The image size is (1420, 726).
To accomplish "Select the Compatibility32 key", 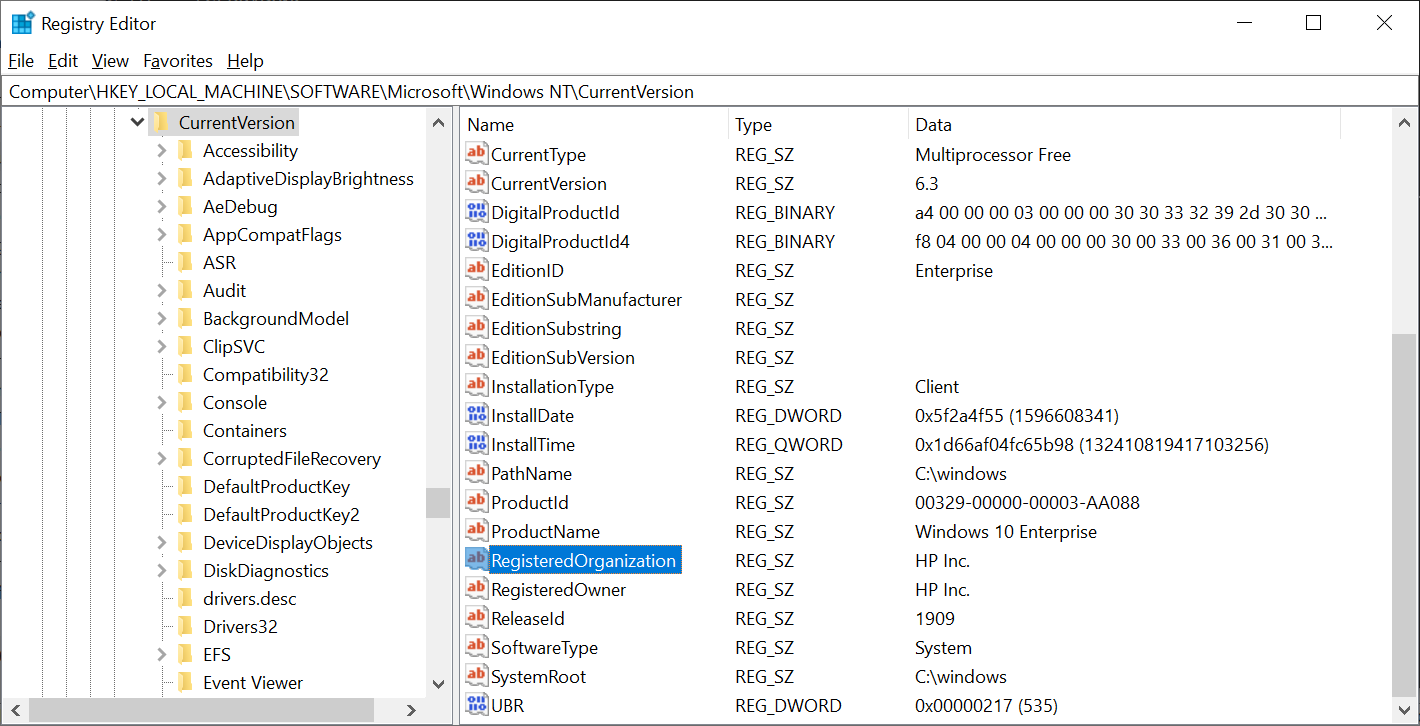I will (x=266, y=374).
